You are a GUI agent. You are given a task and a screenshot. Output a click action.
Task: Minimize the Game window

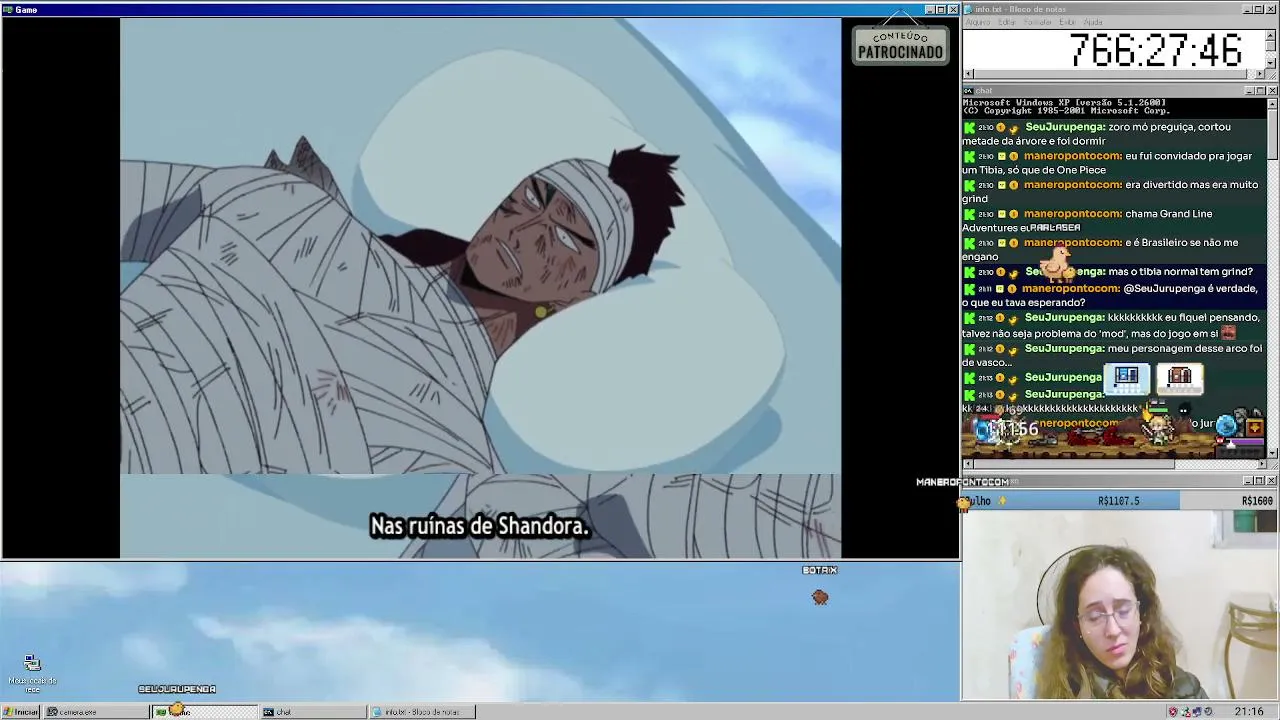pyautogui.click(x=929, y=10)
